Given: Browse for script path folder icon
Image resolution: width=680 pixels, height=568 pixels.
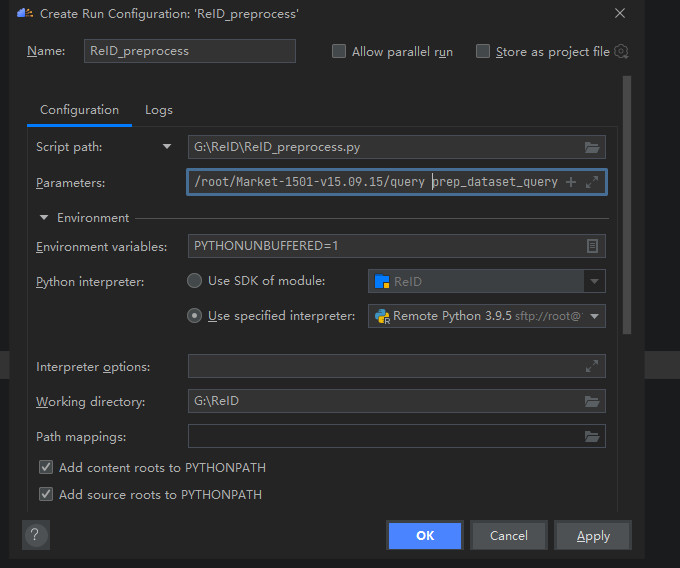Looking at the screenshot, I should 593,147.
